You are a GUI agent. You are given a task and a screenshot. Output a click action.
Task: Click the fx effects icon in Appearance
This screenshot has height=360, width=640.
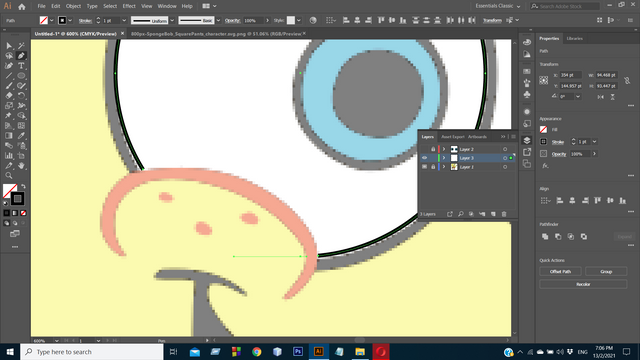545,166
